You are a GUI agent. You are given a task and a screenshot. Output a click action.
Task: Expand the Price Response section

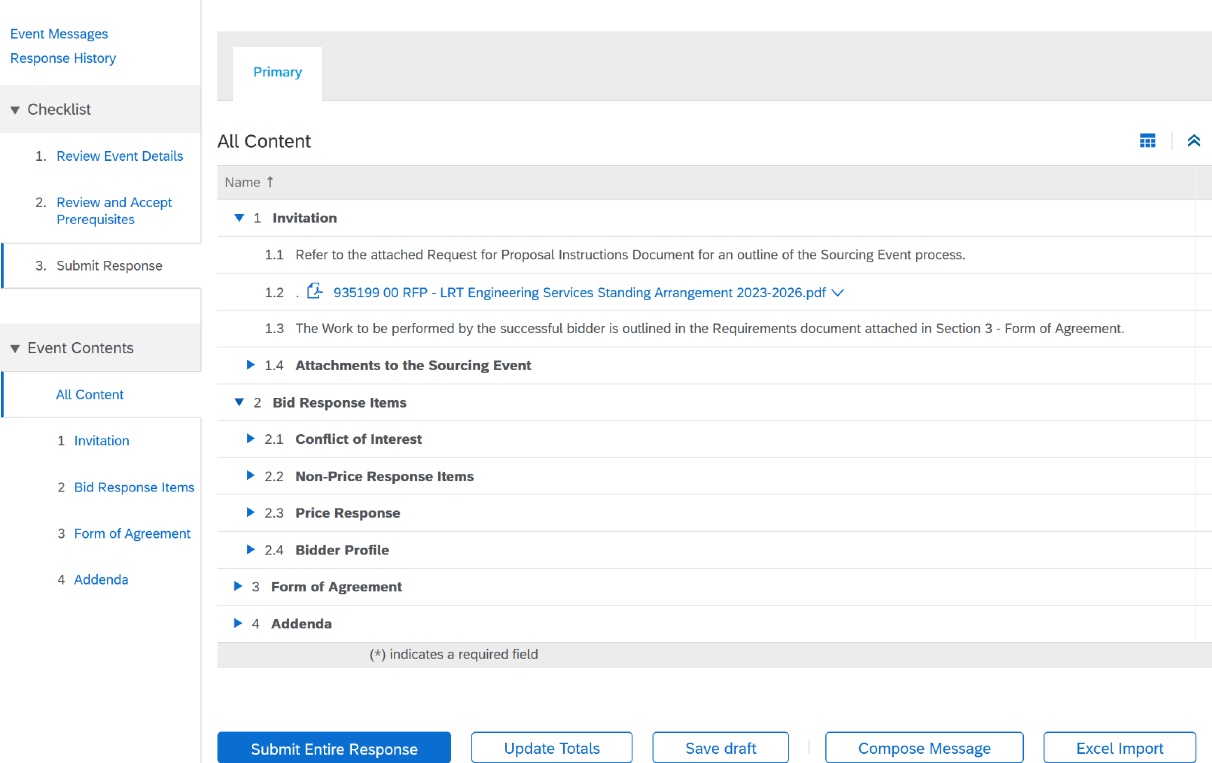click(x=251, y=513)
